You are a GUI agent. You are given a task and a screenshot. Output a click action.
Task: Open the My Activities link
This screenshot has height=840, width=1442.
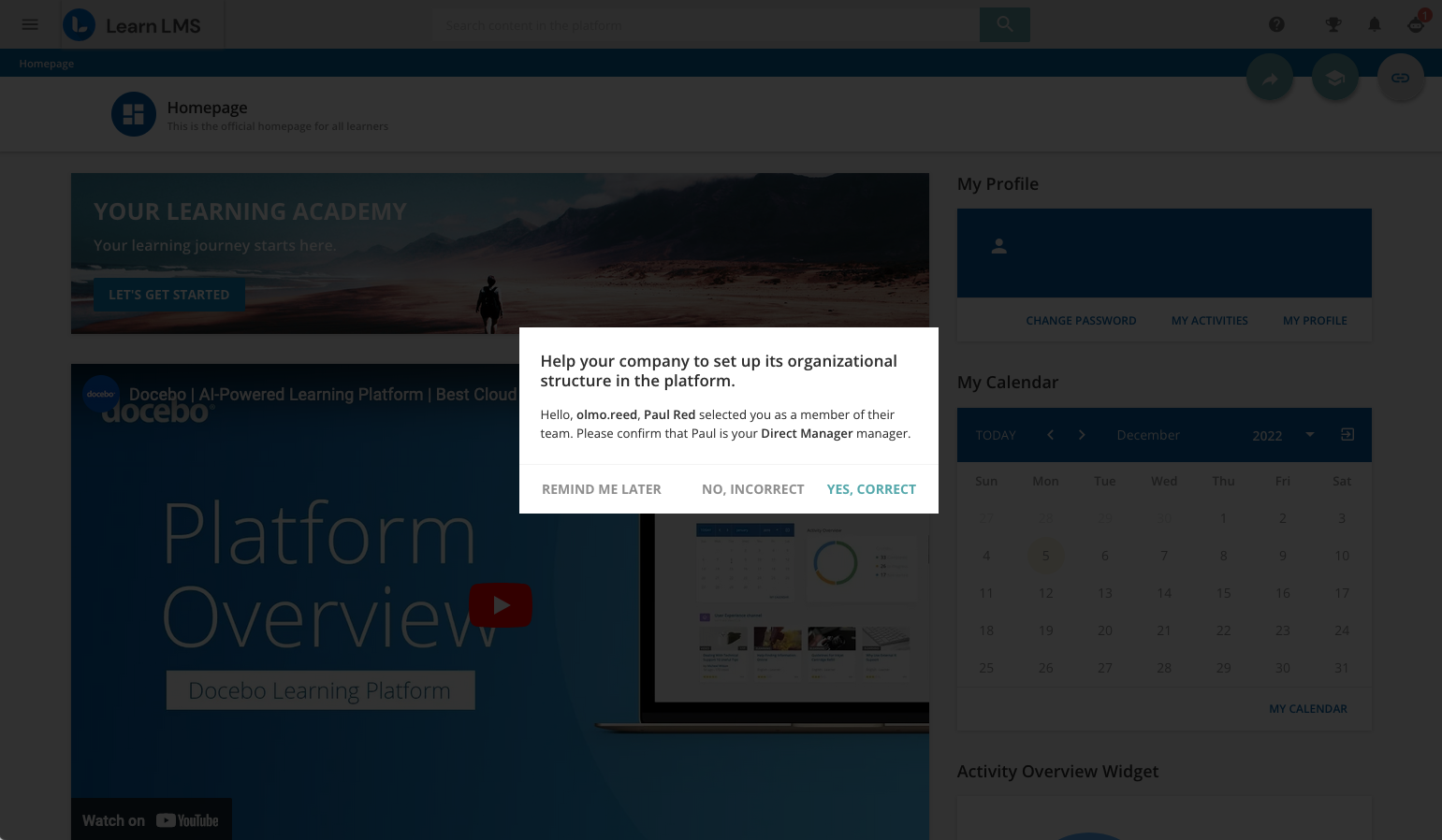point(1209,321)
